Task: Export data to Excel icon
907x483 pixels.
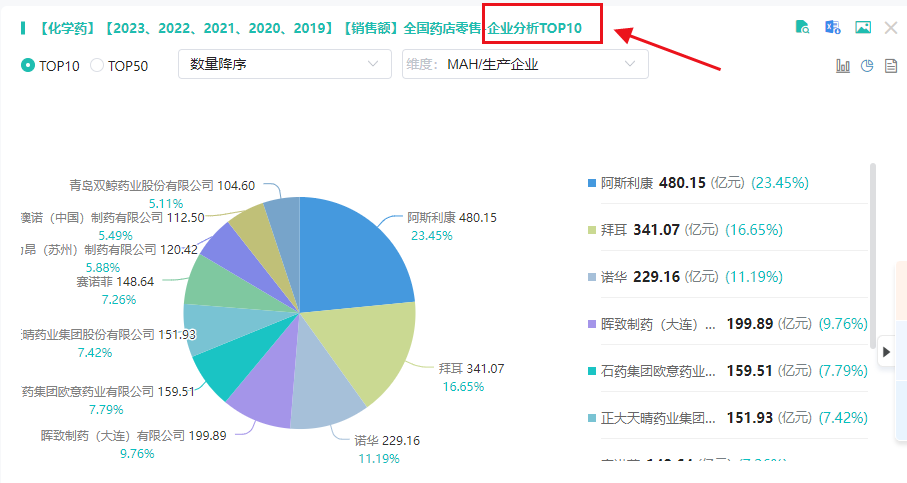Action: pos(832,27)
